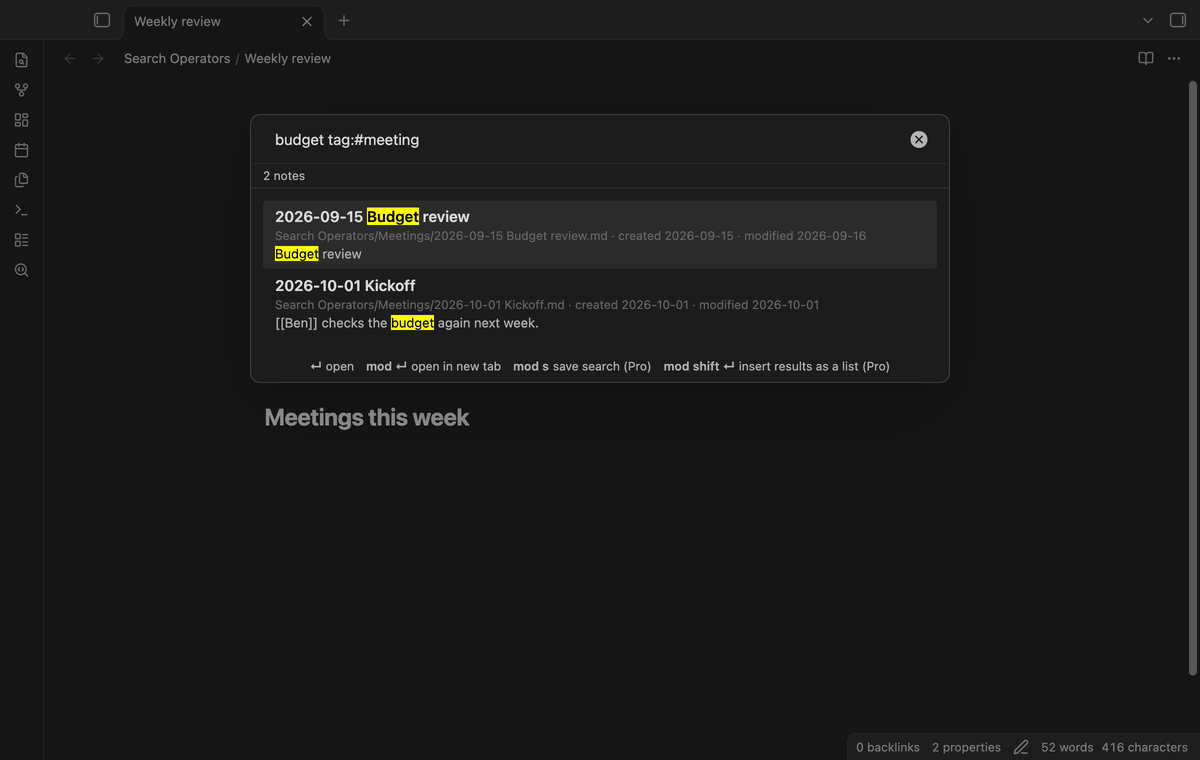
Task: Expand the tab list chevron
Action: [1147, 20]
